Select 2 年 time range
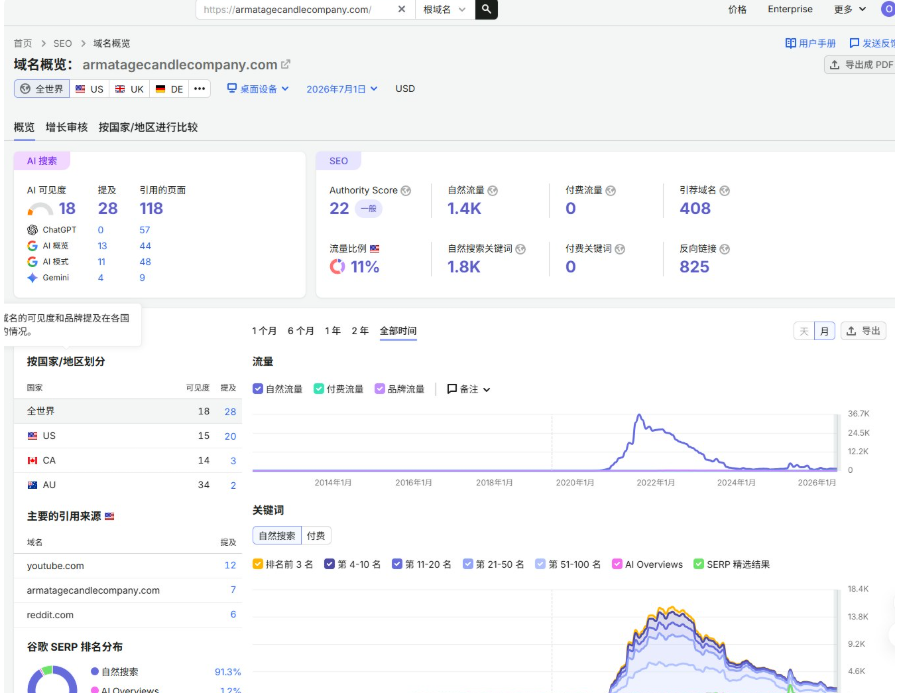The height and width of the screenshot is (693, 920). [x=360, y=331]
